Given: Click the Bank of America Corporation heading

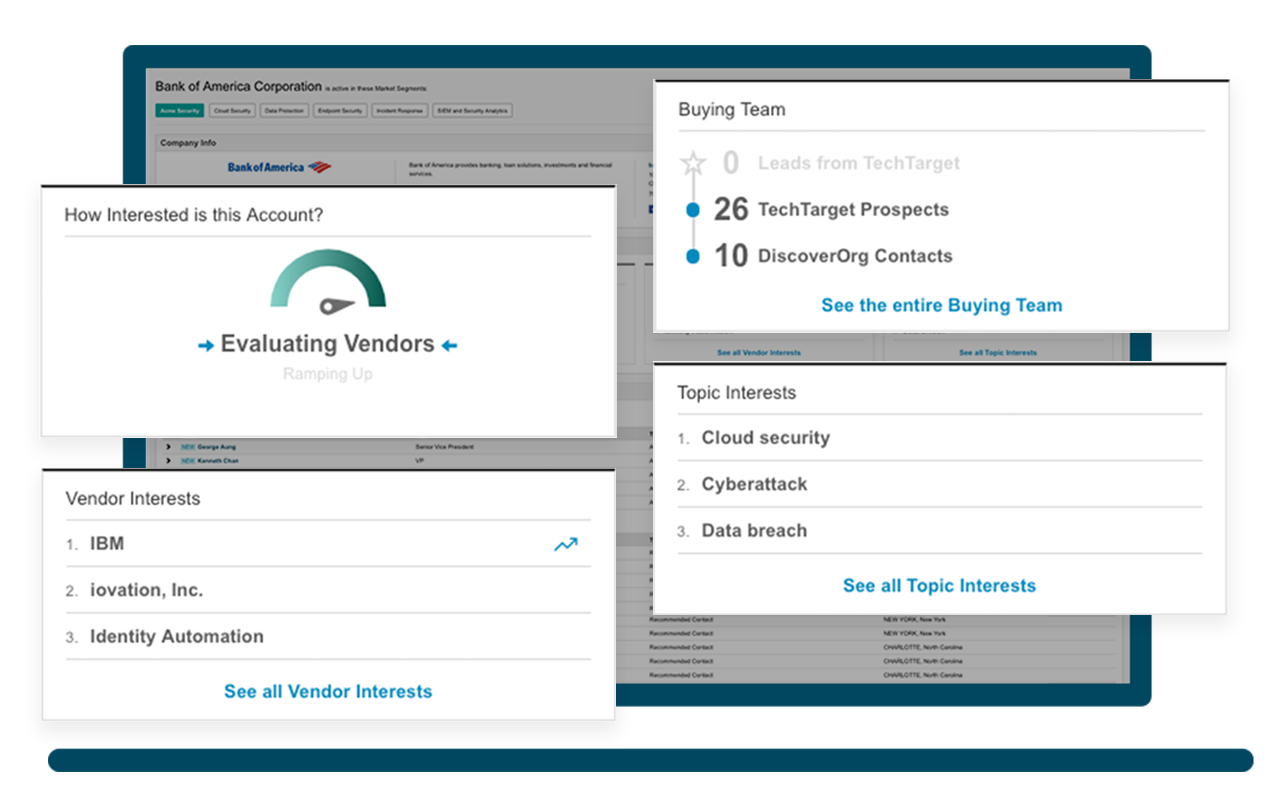Looking at the screenshot, I should 239,87.
